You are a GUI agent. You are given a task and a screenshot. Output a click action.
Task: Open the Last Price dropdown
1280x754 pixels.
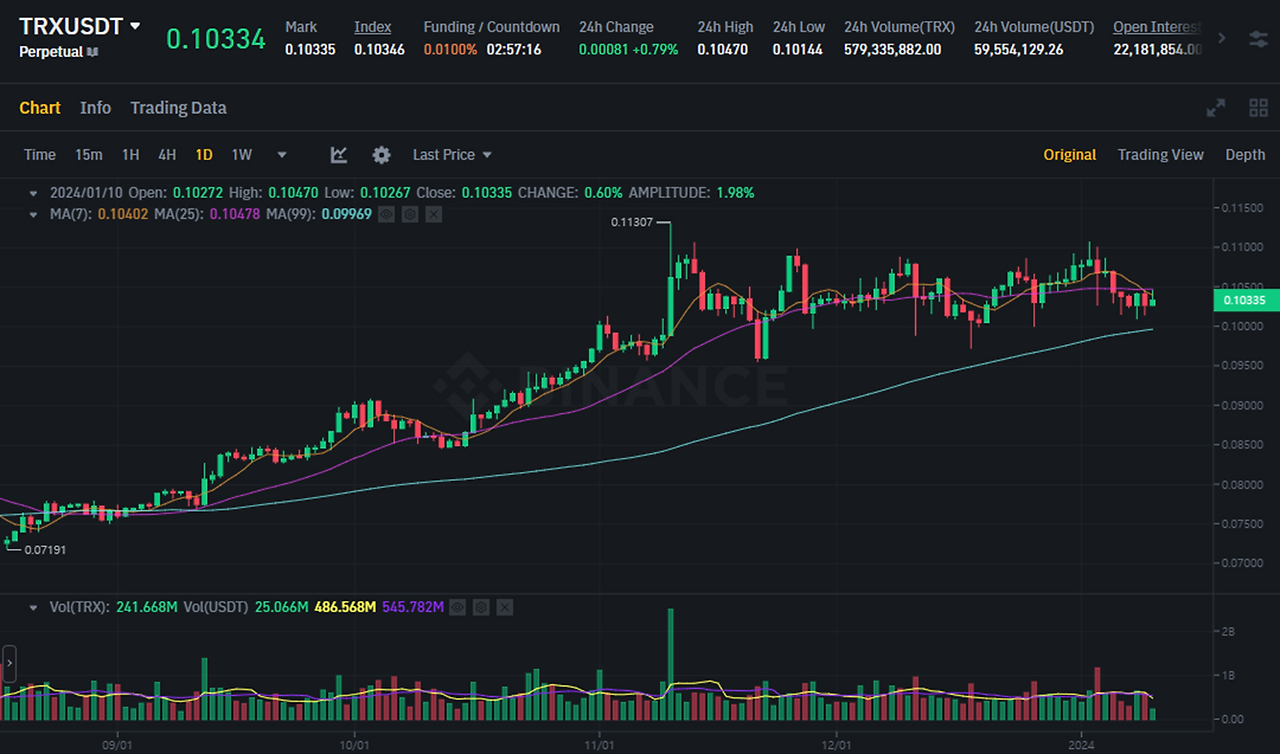[x=452, y=155]
